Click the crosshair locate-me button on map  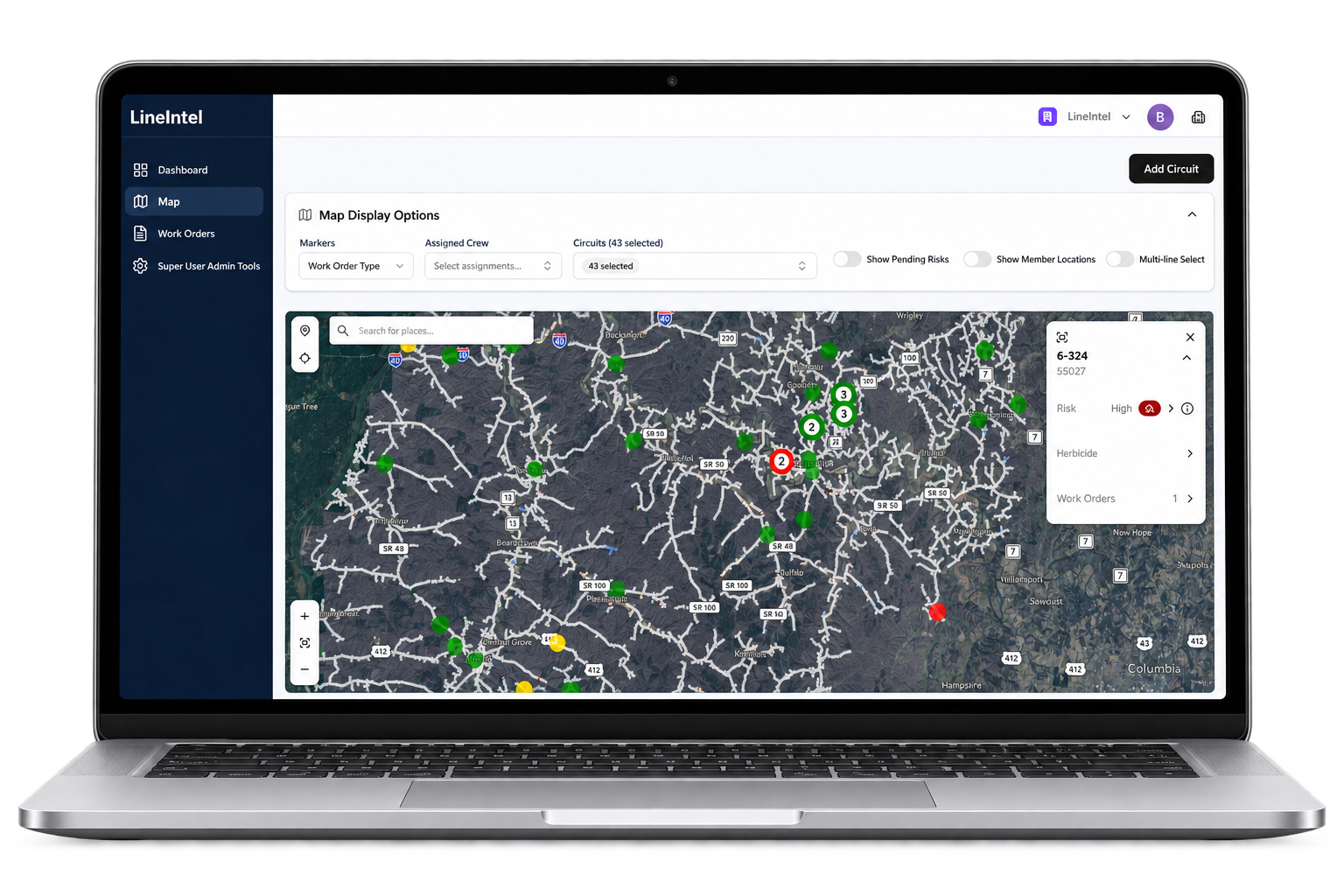coord(304,358)
